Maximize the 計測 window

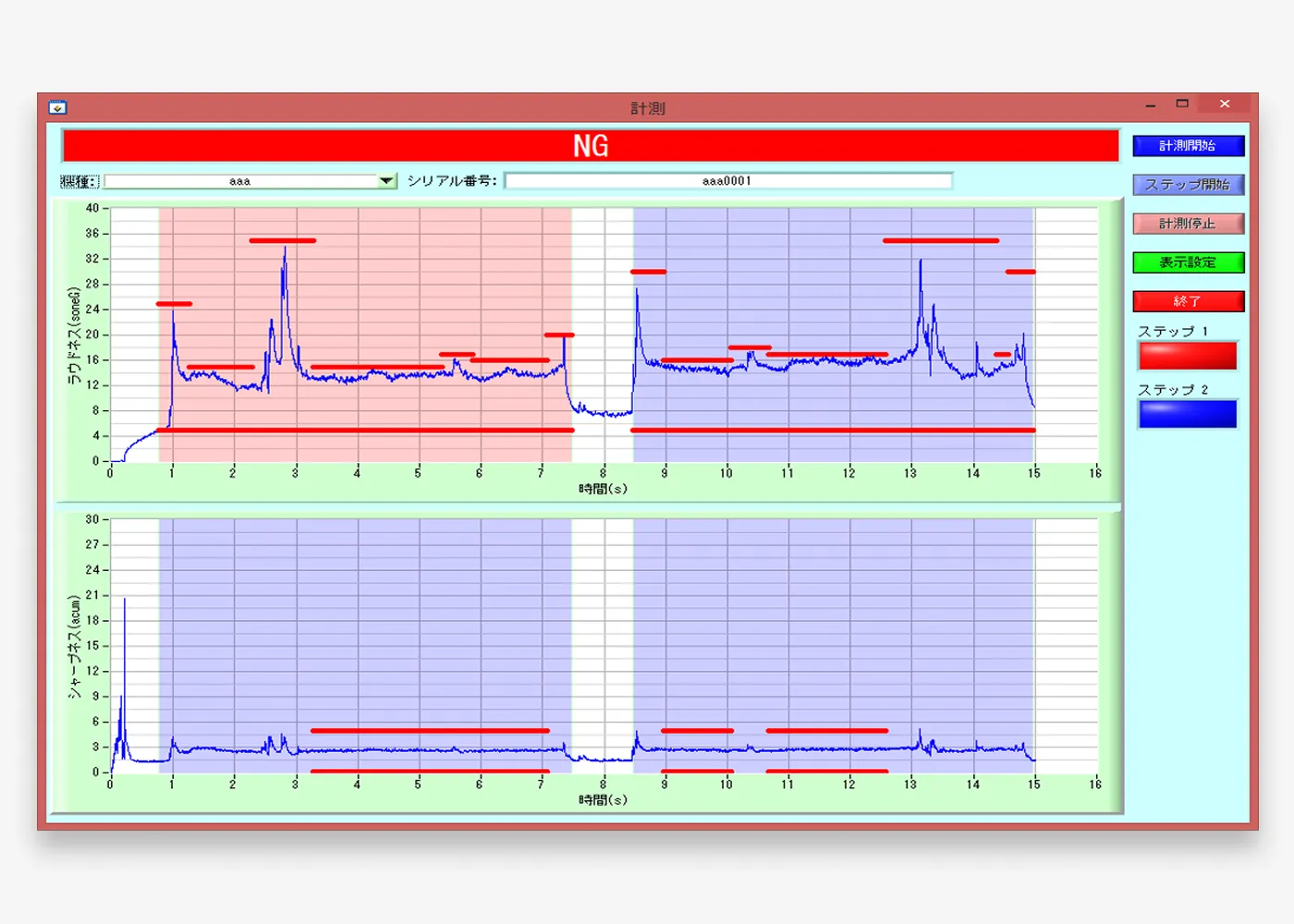[x=1182, y=104]
